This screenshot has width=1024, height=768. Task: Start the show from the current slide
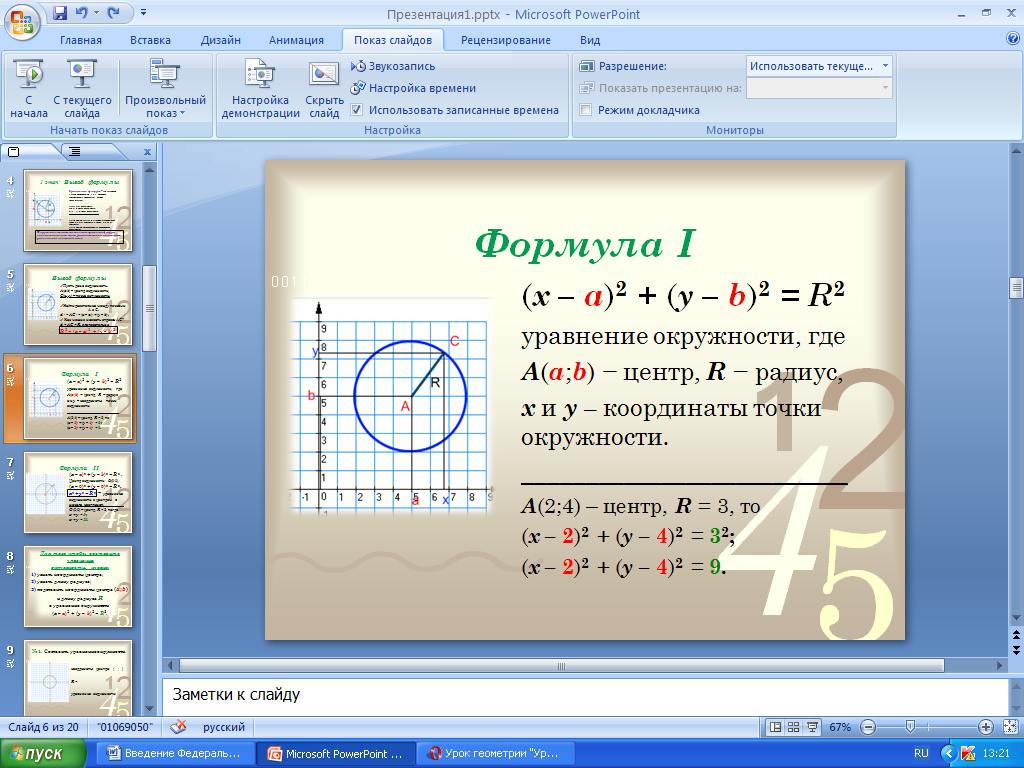coord(82,89)
